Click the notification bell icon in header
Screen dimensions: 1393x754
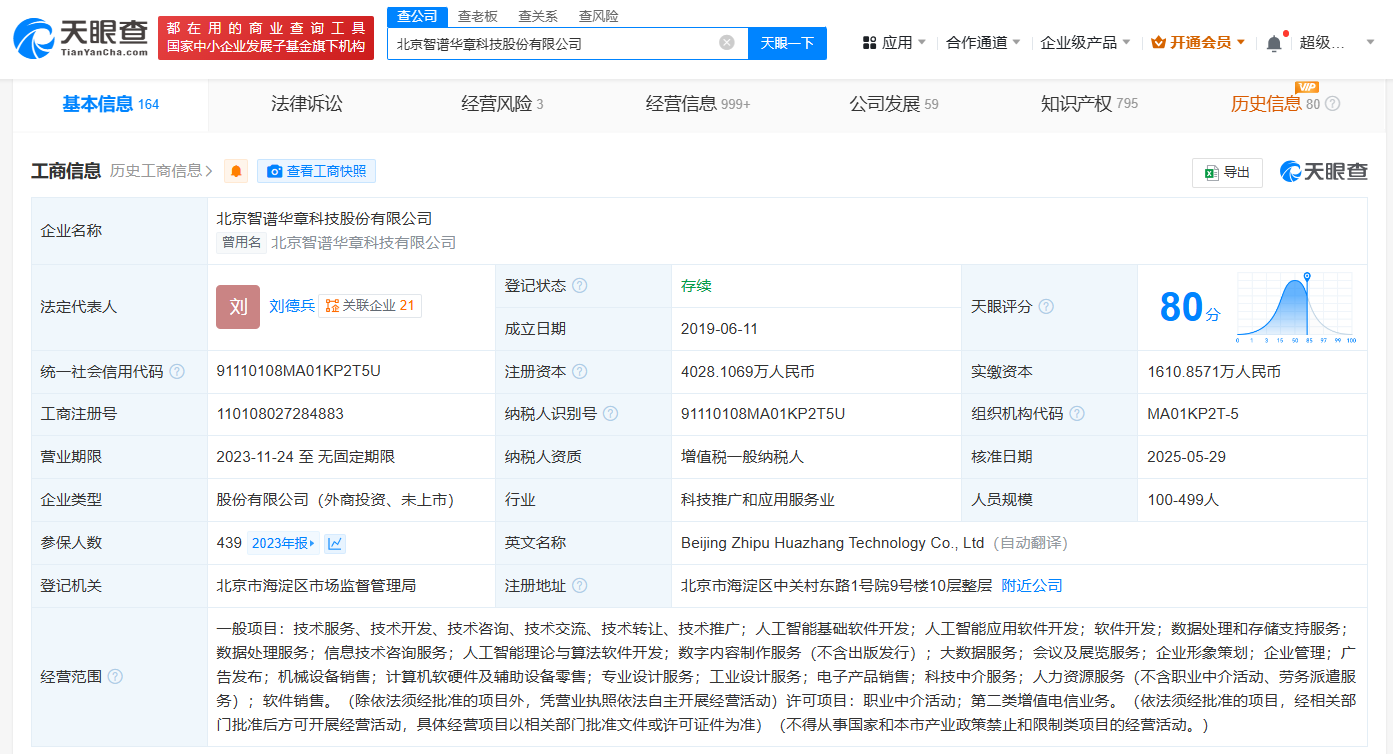click(x=1273, y=43)
